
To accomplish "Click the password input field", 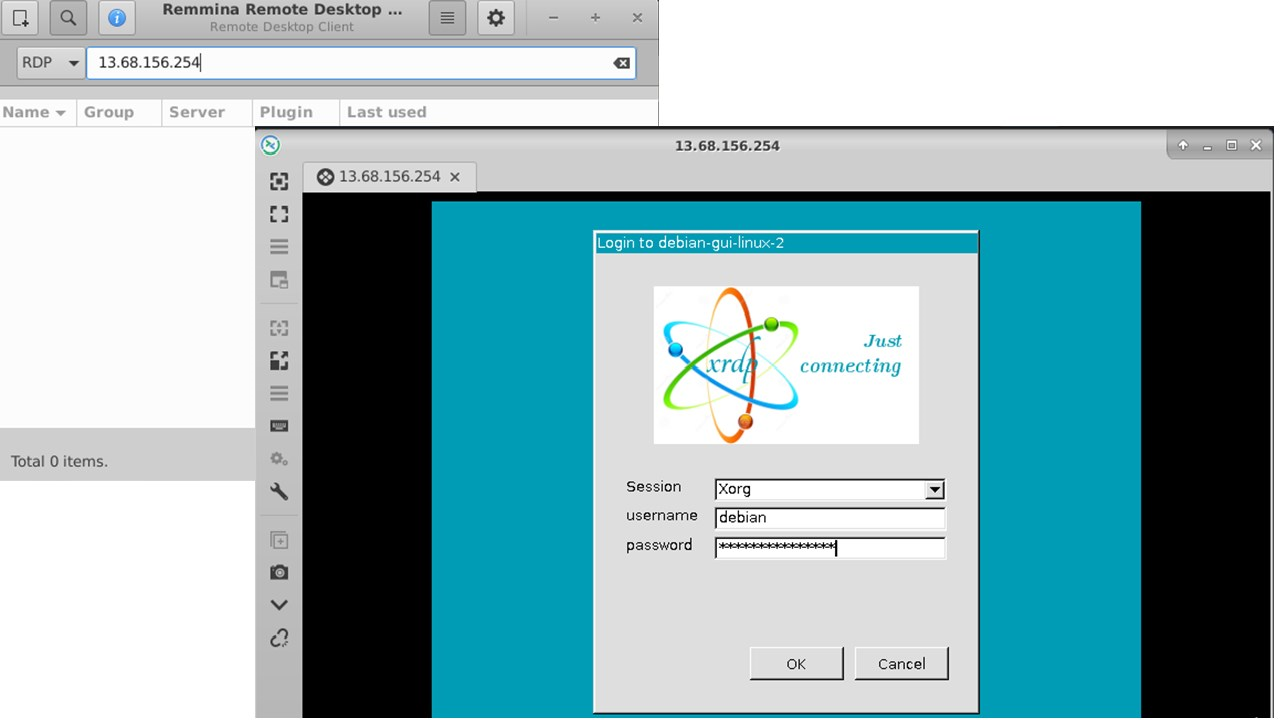I will click(829, 546).
